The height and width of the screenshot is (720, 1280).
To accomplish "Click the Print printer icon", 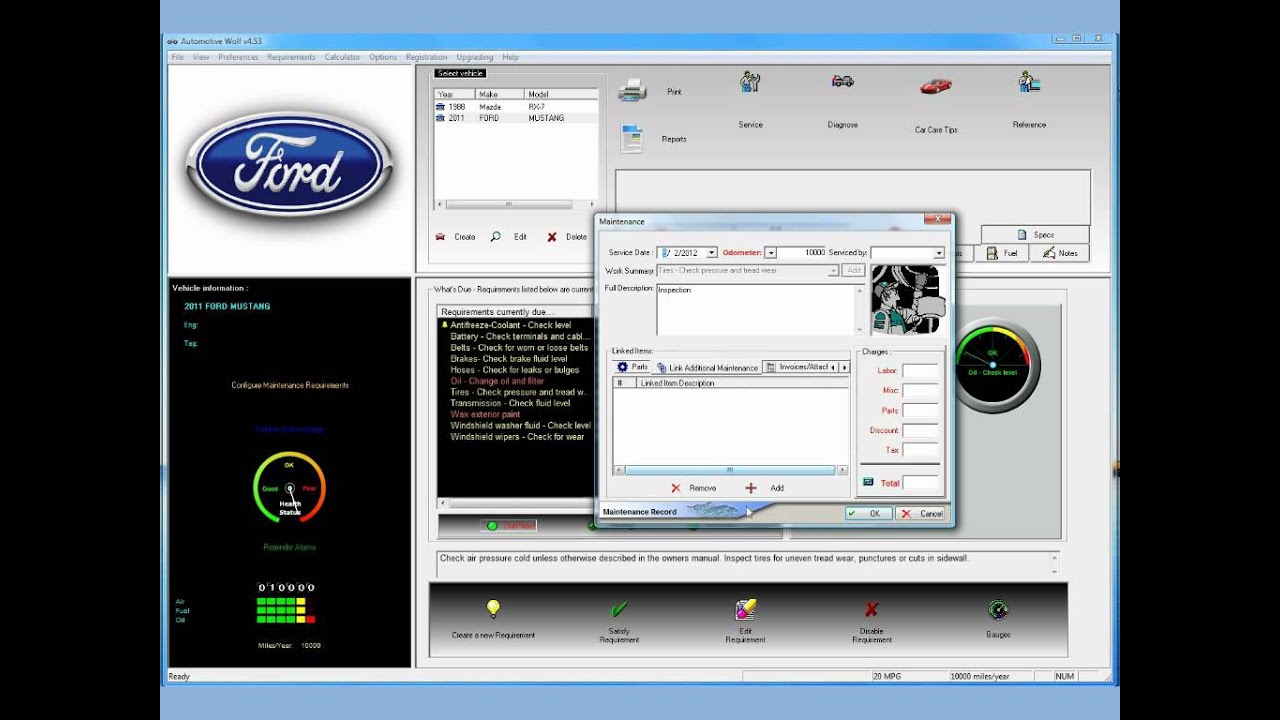I will coord(632,91).
